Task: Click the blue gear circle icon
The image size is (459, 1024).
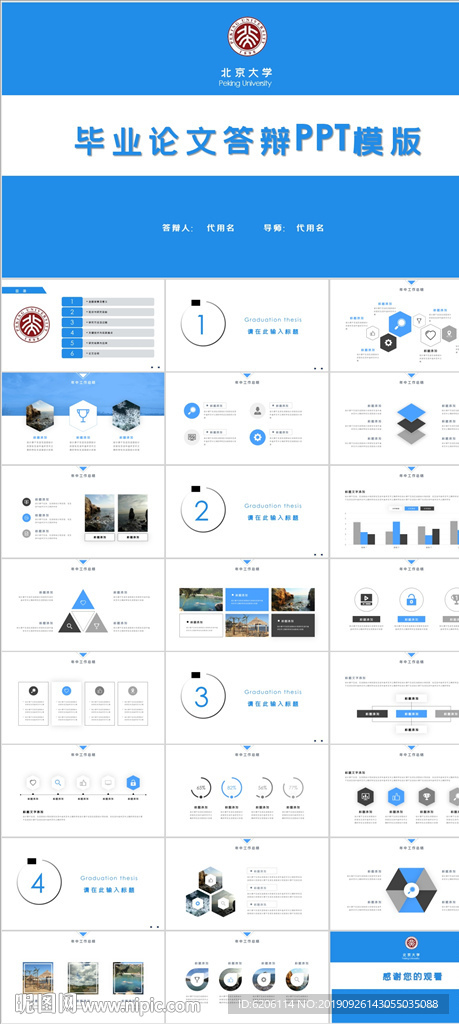Action: [x=258, y=437]
